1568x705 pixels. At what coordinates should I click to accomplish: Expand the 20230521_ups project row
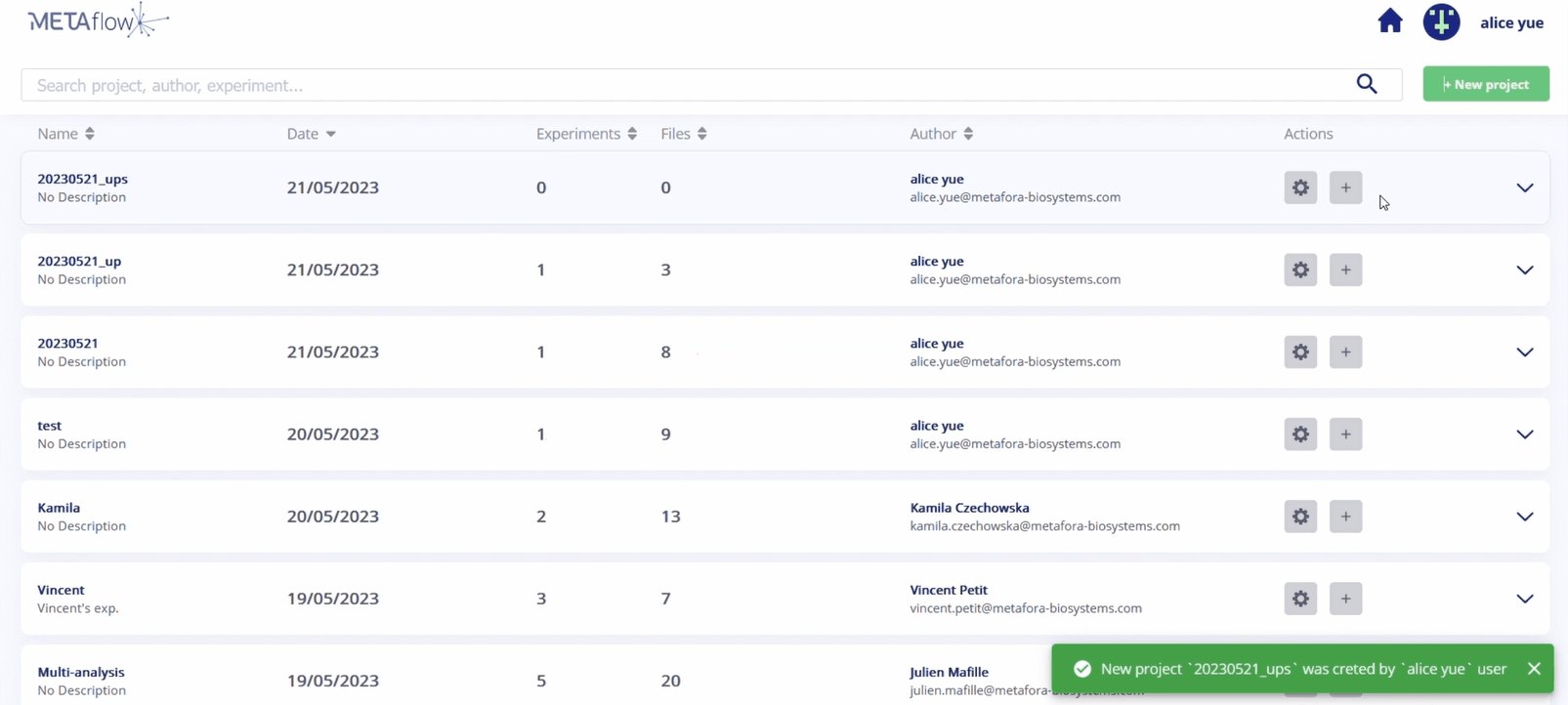(1524, 187)
